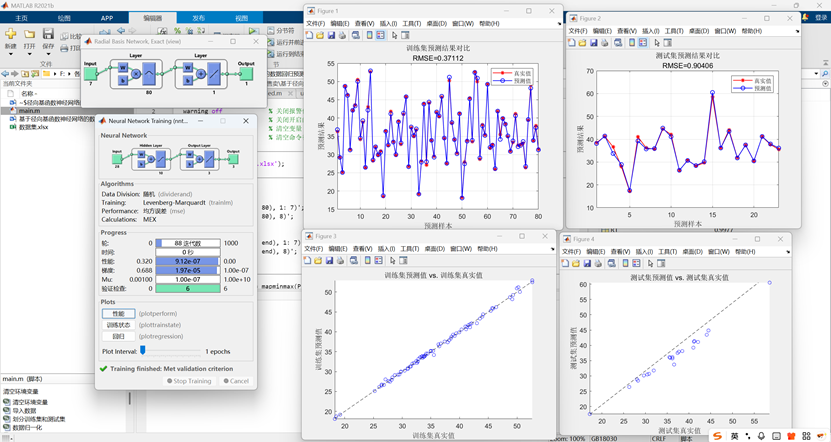
Task: Click the Plot Interval slider handle
Action: (143, 350)
